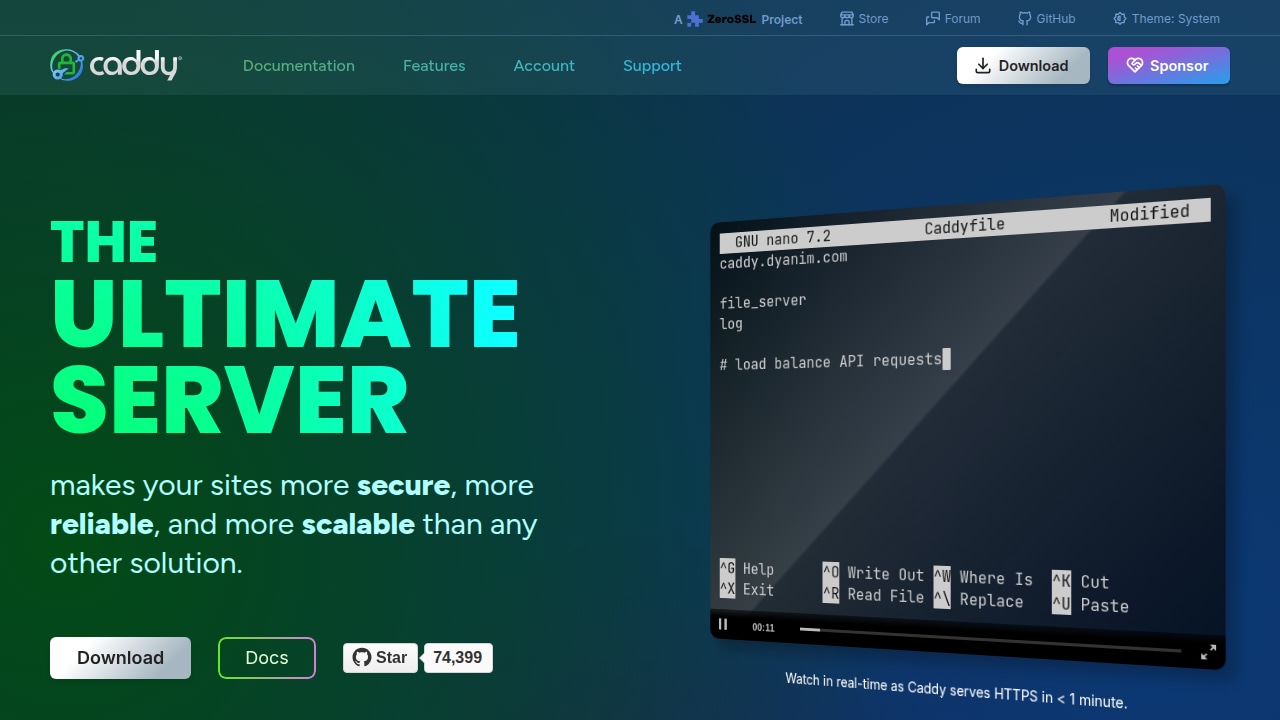Click Download button in the navigation bar

(x=1023, y=66)
